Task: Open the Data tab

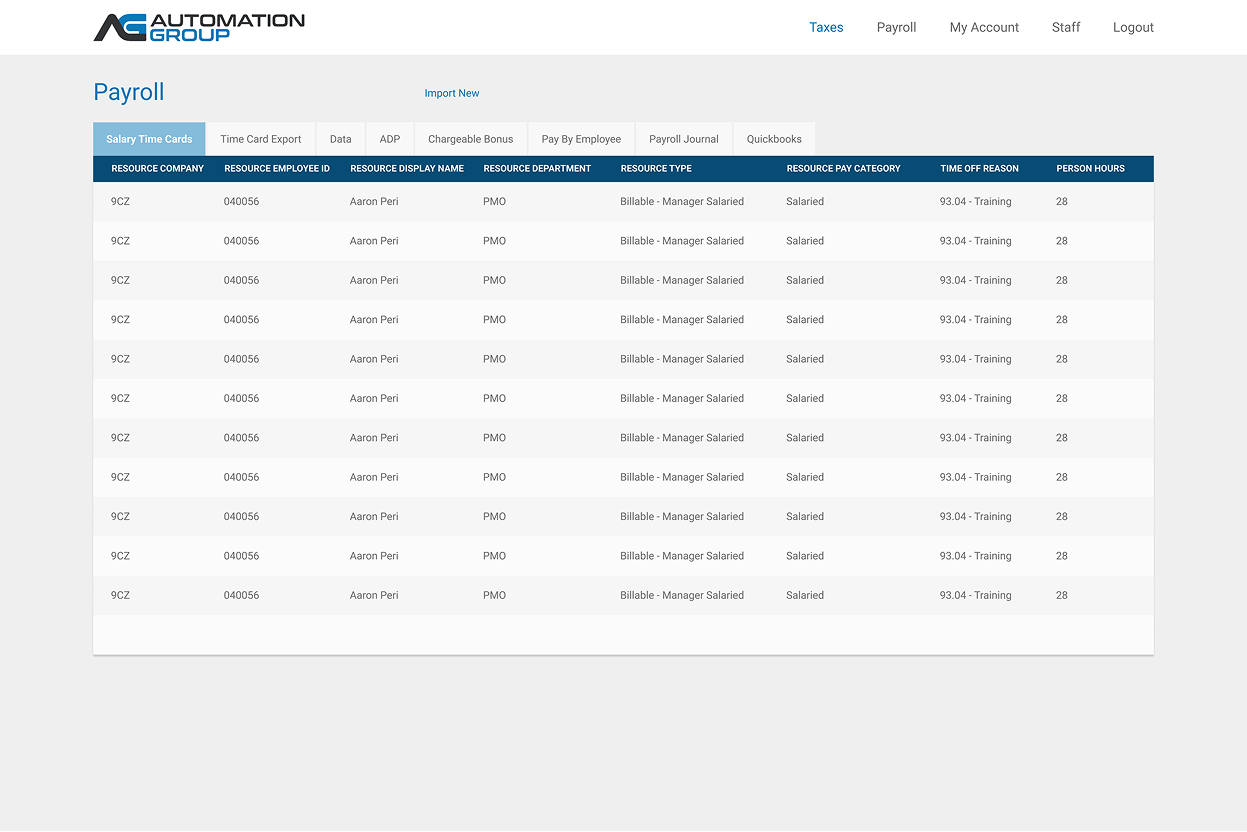Action: (341, 139)
